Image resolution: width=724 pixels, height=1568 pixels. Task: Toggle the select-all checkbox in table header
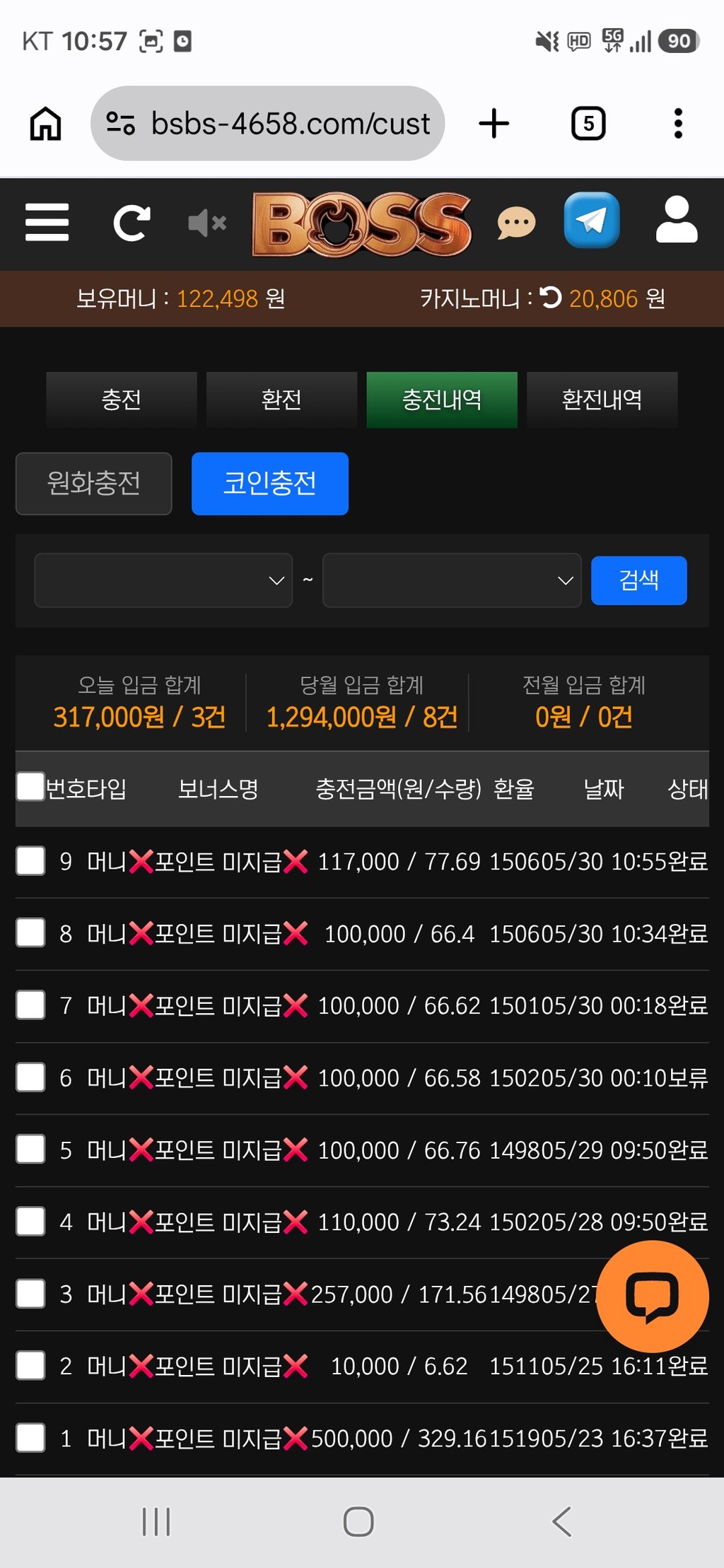[30, 786]
